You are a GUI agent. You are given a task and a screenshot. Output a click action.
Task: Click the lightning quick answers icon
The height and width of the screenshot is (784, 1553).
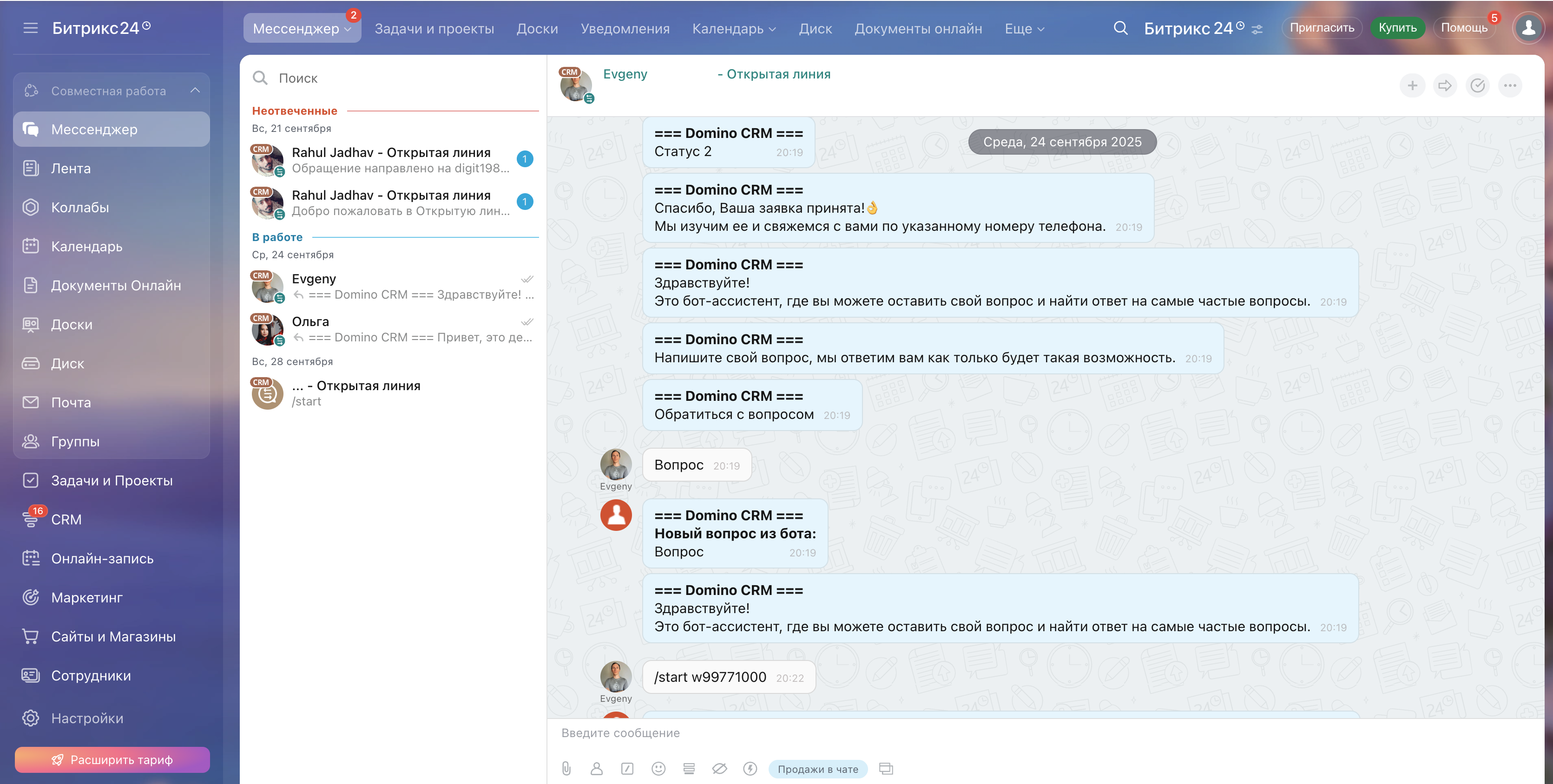(x=750, y=768)
